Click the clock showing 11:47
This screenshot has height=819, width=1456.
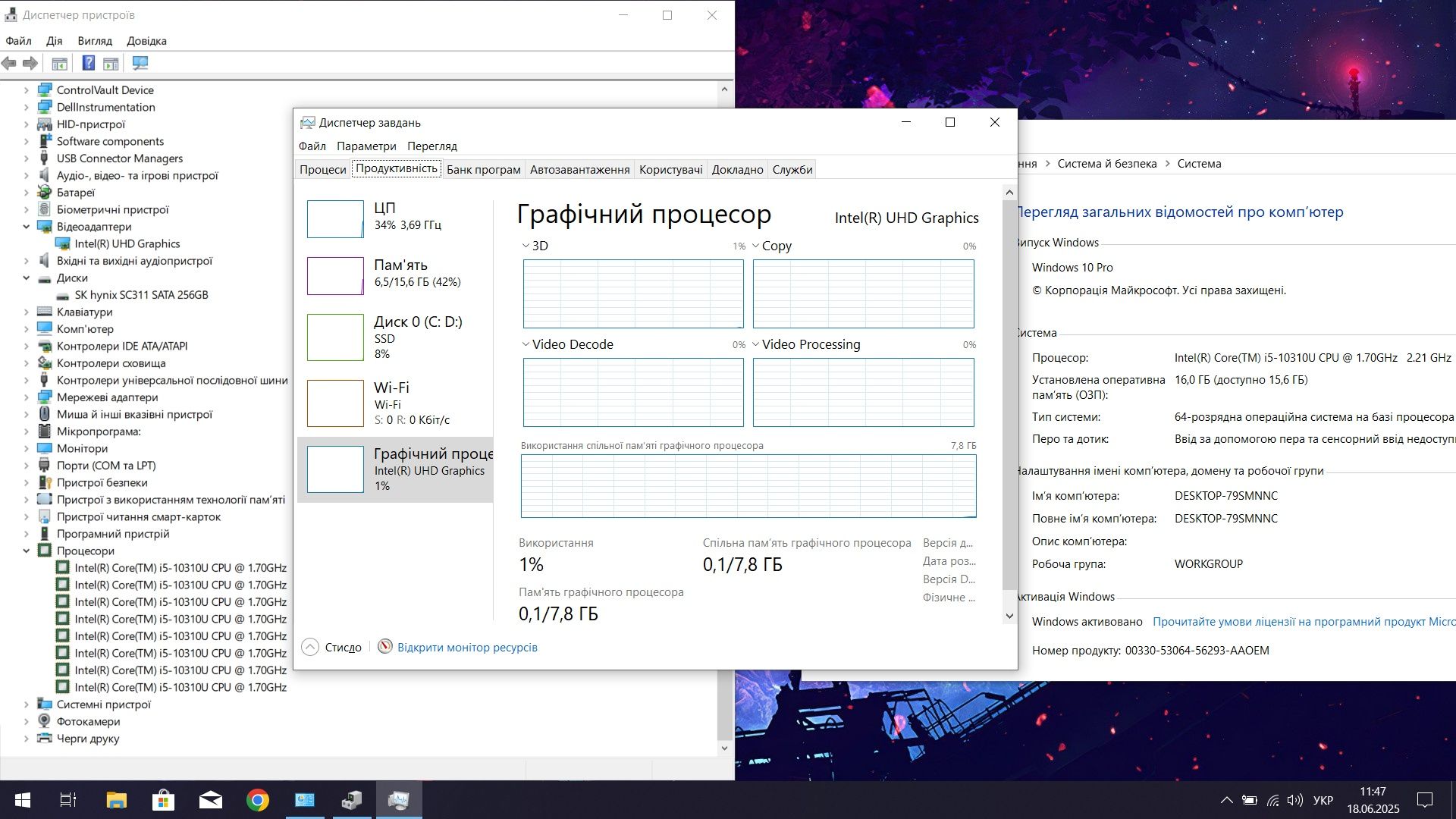(1373, 792)
